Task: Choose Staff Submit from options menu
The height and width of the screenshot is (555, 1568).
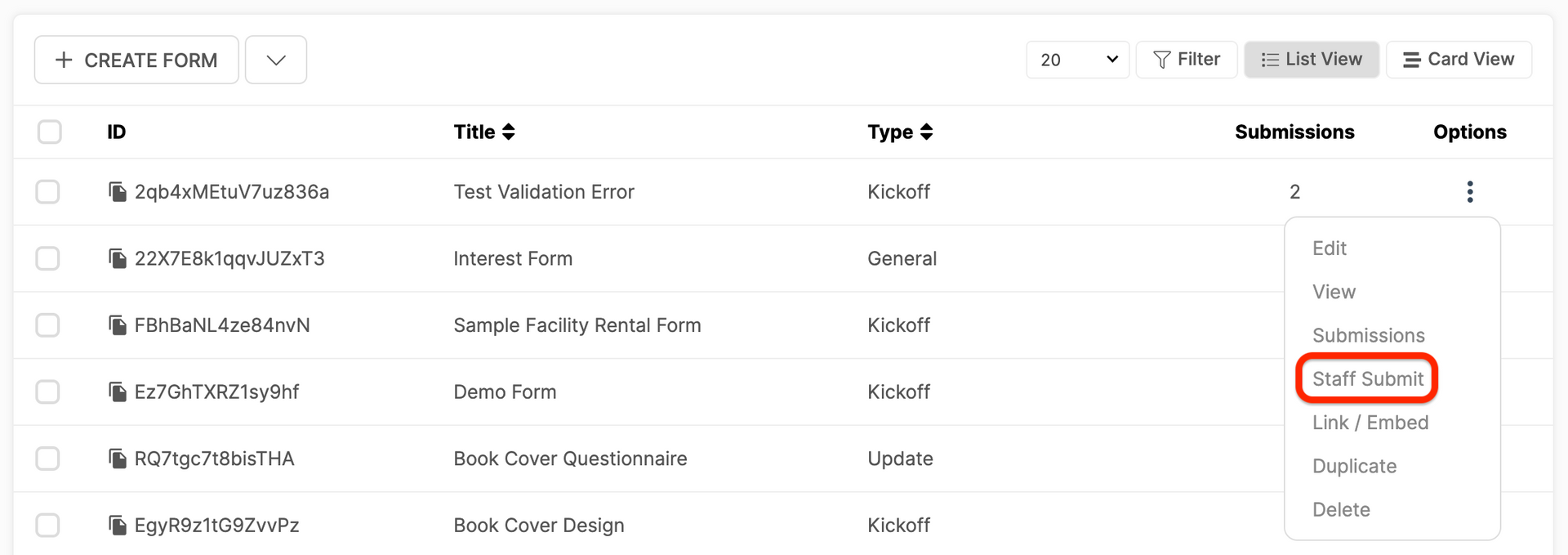Action: [x=1368, y=379]
